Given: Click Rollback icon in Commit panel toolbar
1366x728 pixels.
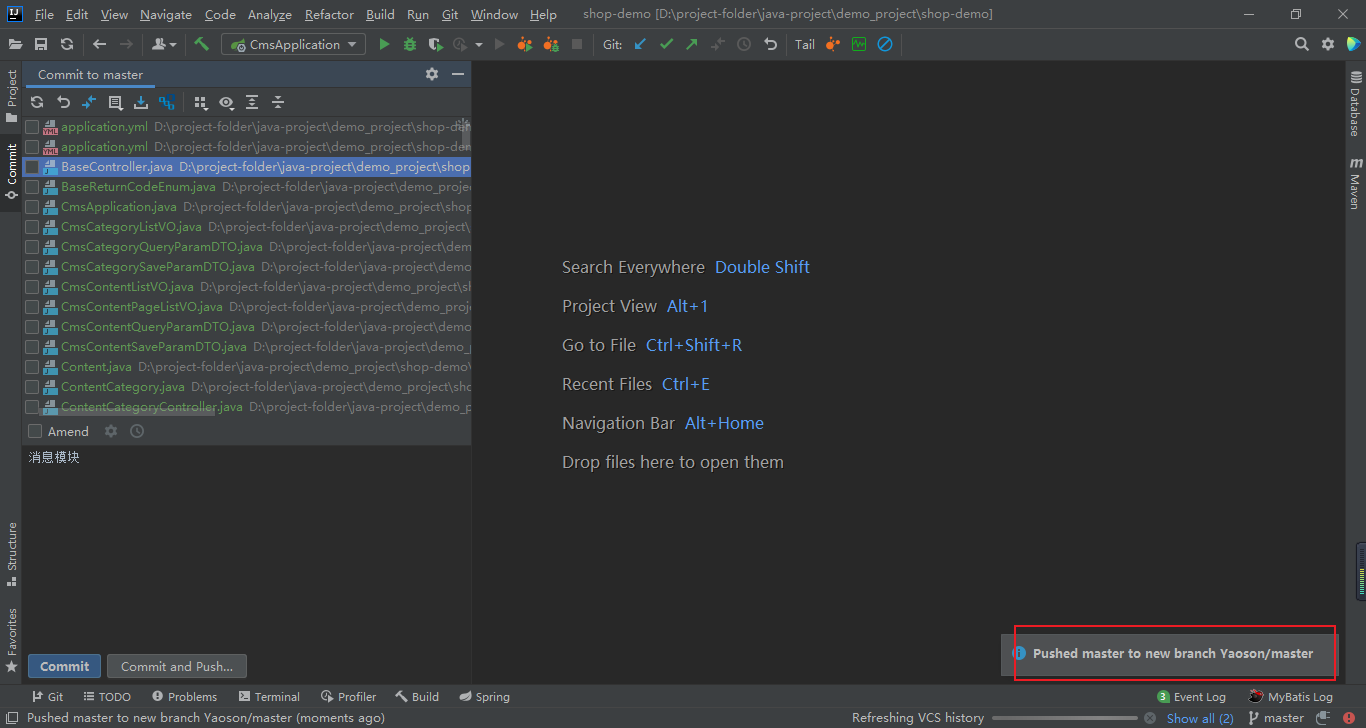Looking at the screenshot, I should click(63, 102).
